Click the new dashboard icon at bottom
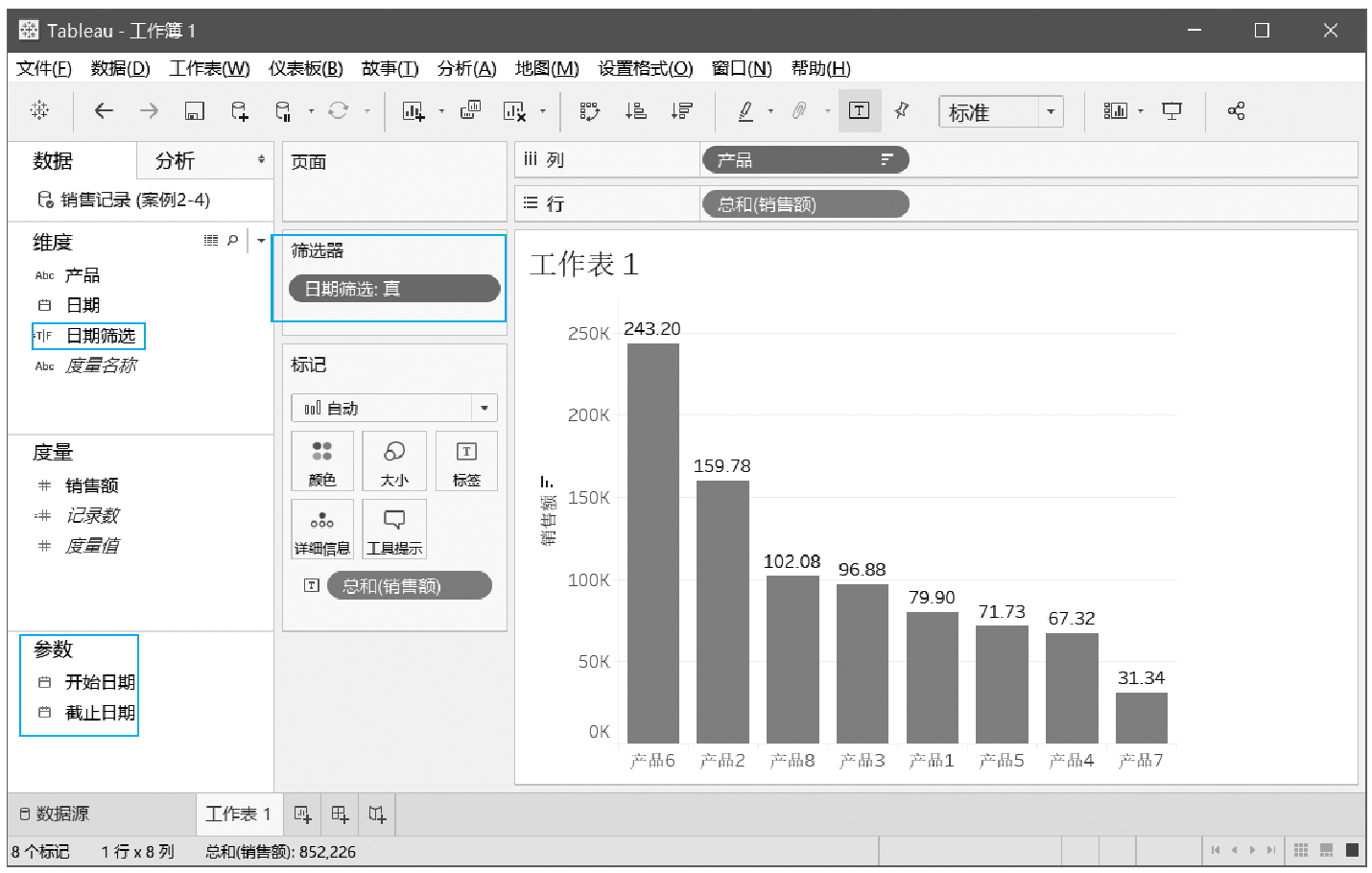 (x=340, y=814)
